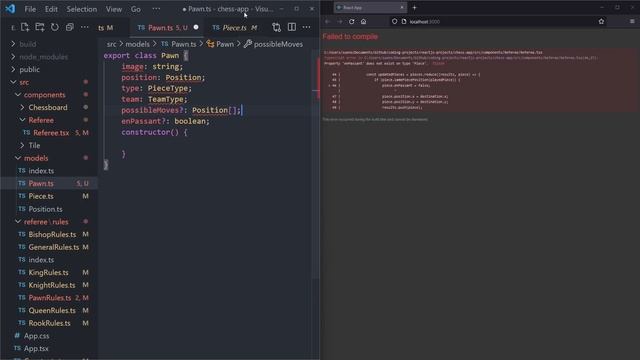Click the src breadcrumb segment

pyautogui.click(x=111, y=44)
